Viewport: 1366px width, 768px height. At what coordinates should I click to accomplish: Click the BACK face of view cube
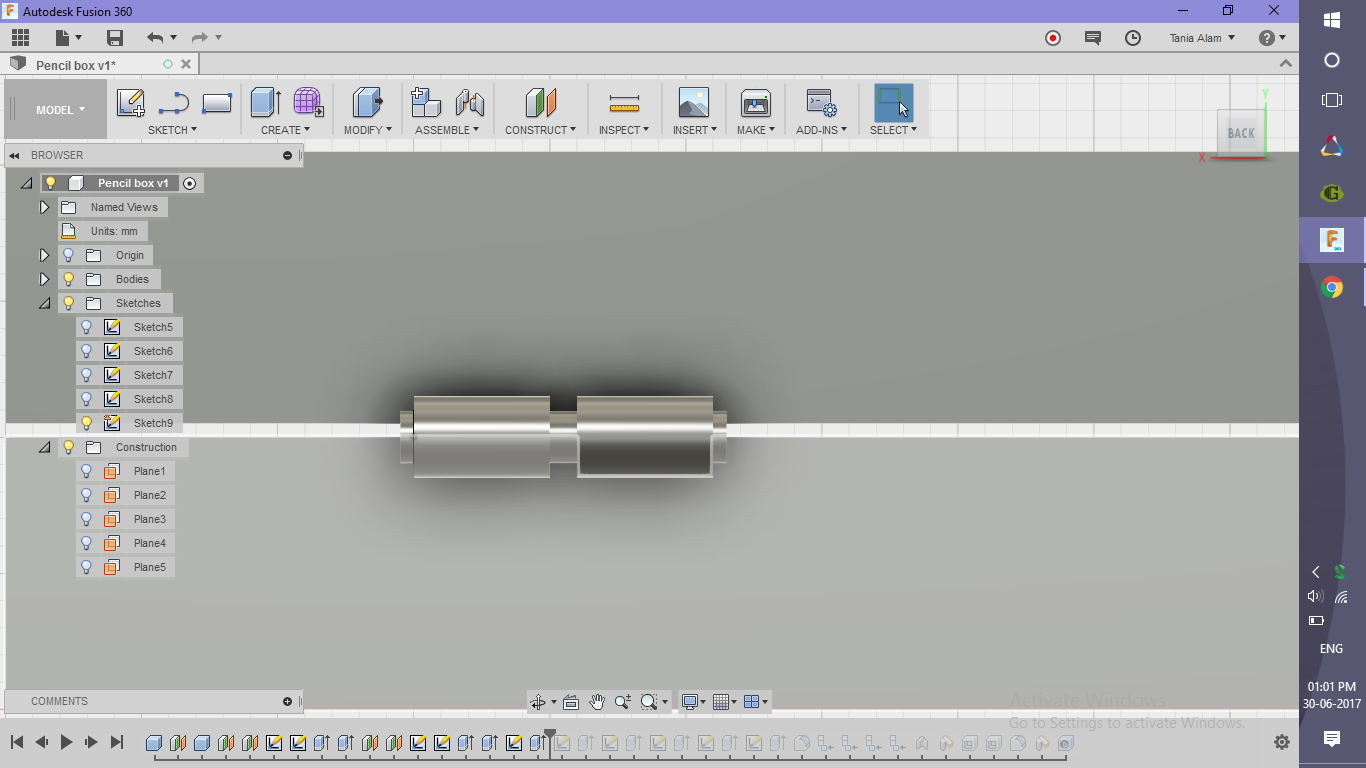coord(1240,133)
